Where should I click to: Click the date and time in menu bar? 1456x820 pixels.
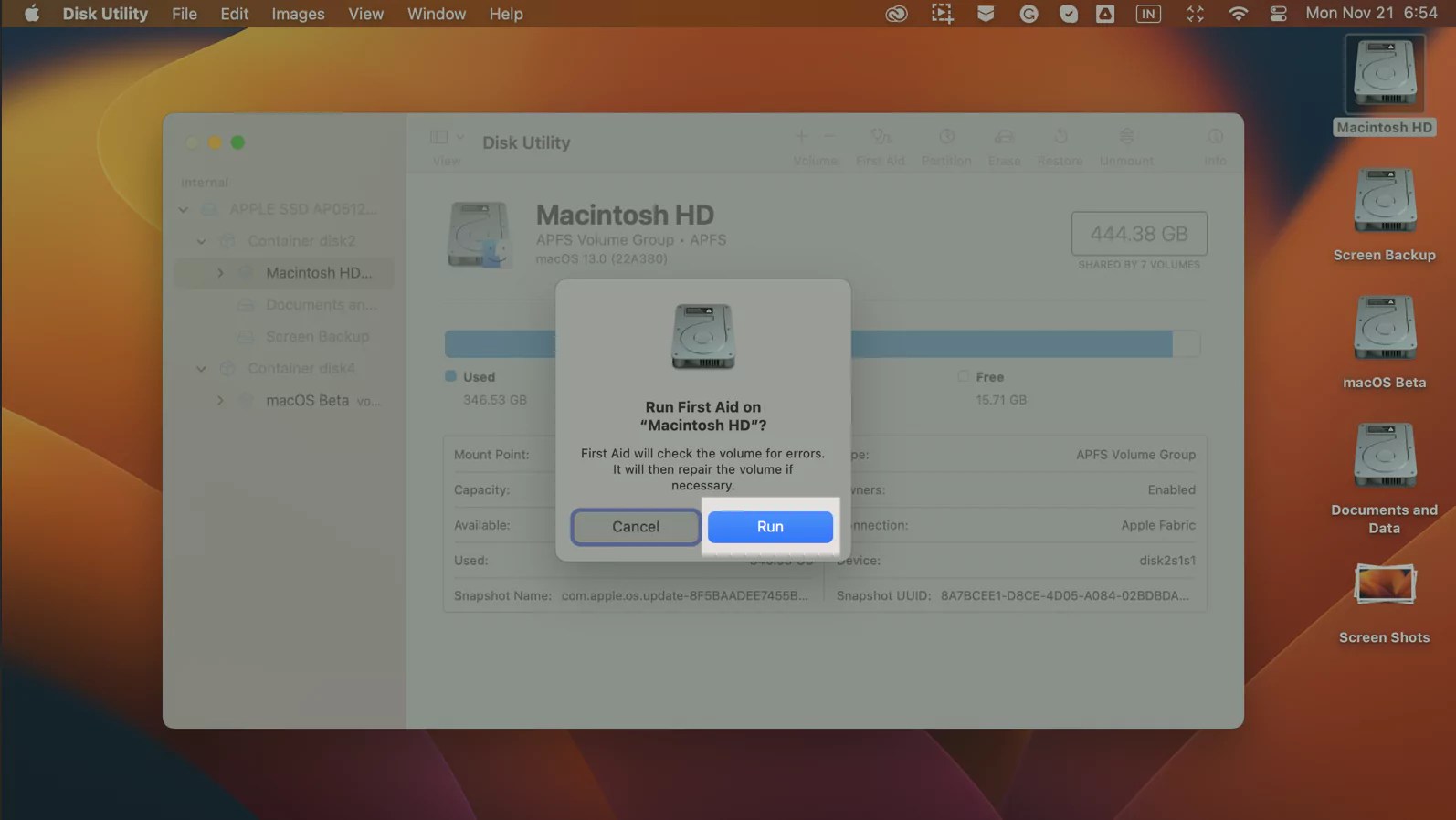(1371, 14)
